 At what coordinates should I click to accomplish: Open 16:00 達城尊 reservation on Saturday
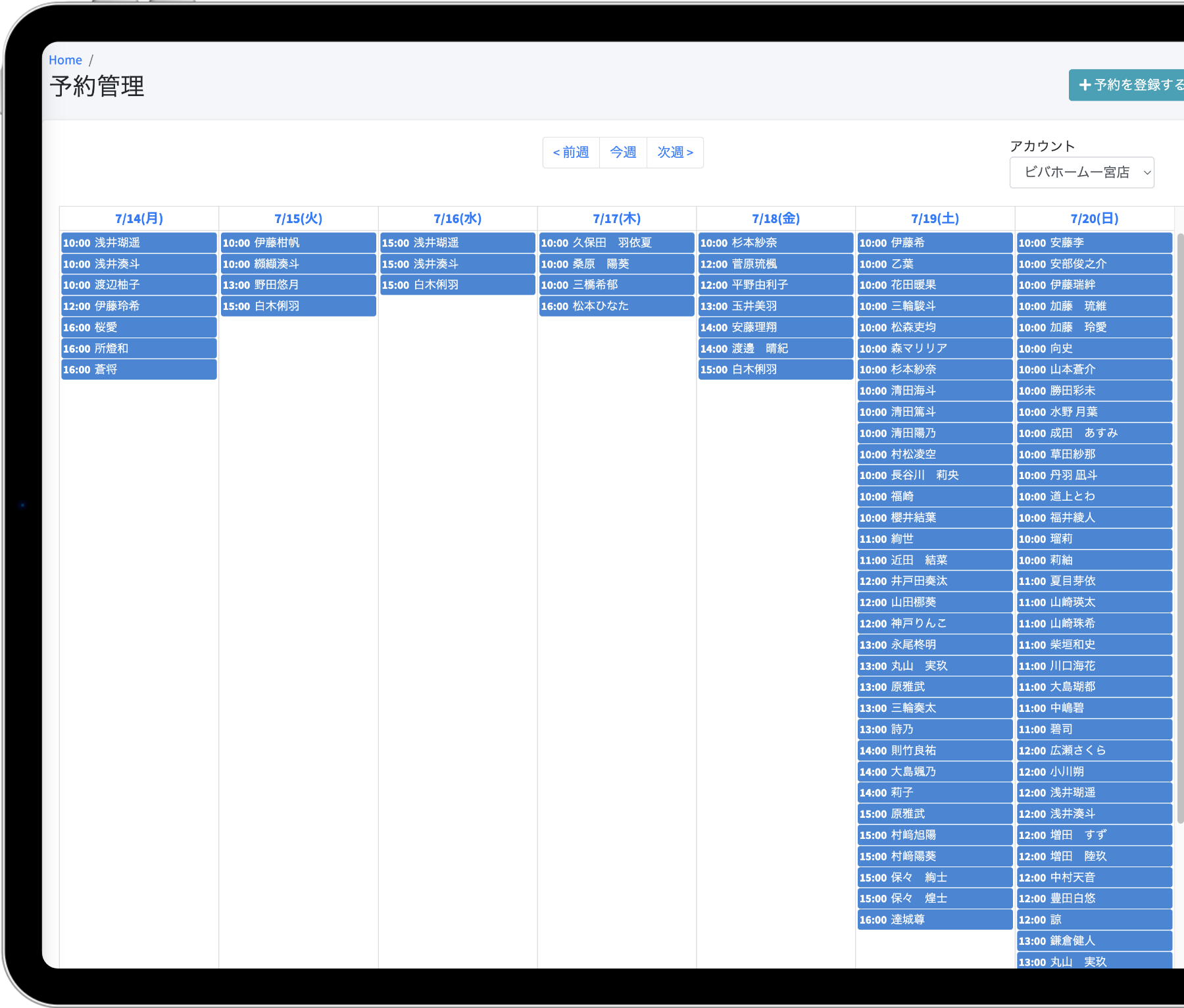935,920
